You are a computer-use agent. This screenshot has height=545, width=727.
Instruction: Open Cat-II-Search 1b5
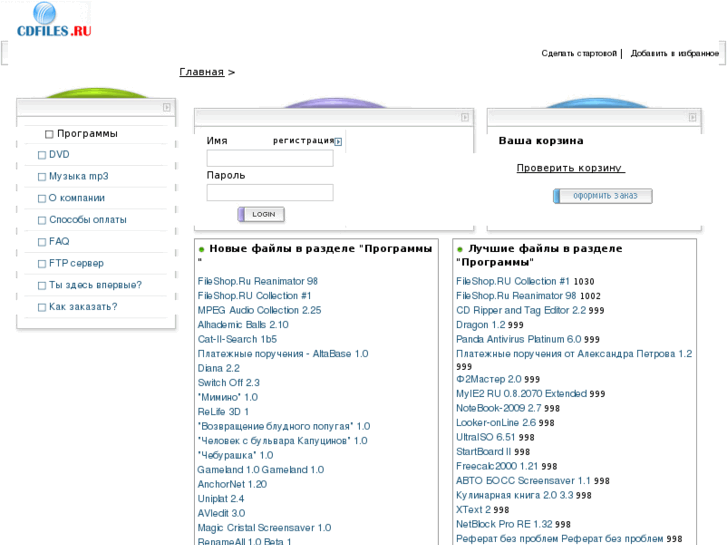coord(237,339)
